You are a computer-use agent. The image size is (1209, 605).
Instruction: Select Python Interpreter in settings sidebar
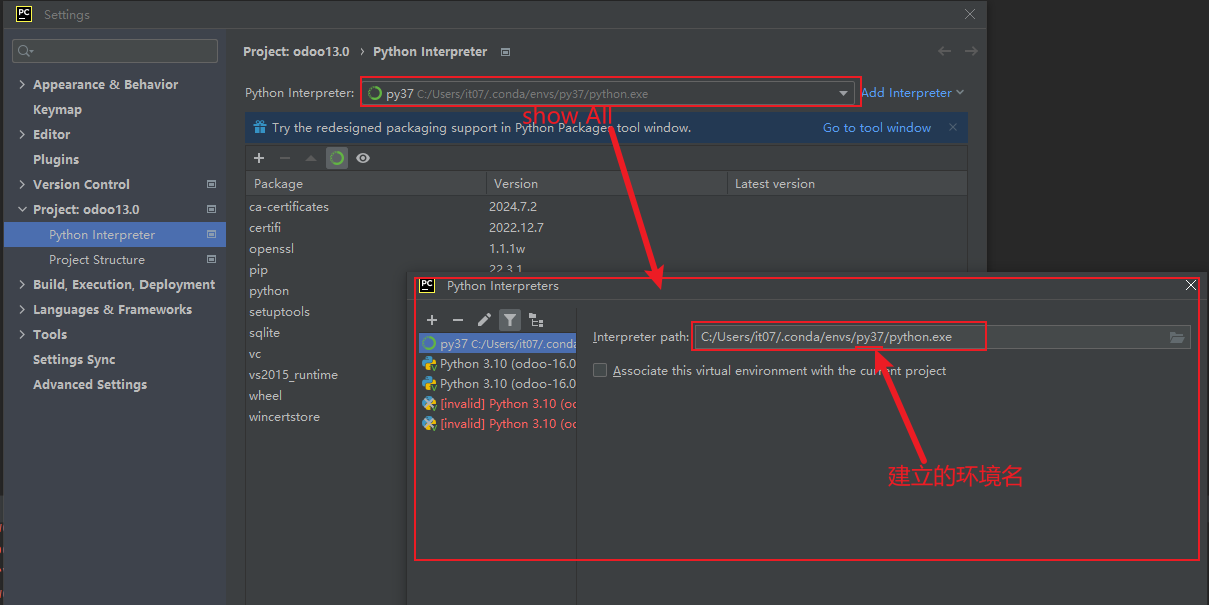pos(115,234)
